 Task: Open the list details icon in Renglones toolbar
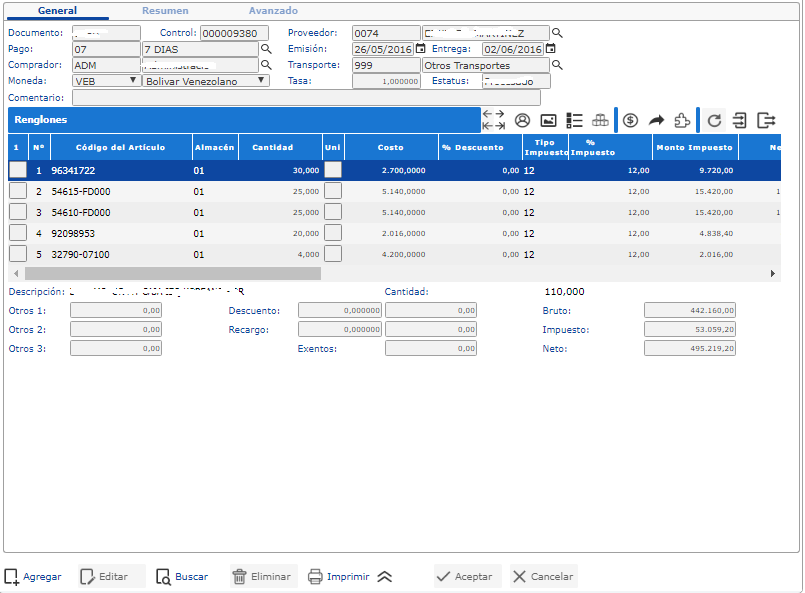pos(574,120)
